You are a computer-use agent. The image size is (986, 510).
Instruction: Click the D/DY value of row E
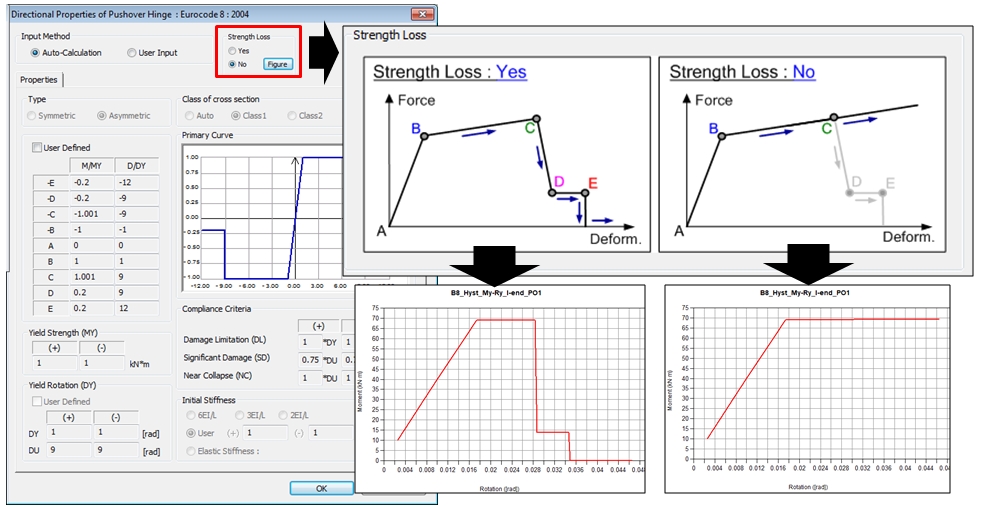tap(136, 308)
